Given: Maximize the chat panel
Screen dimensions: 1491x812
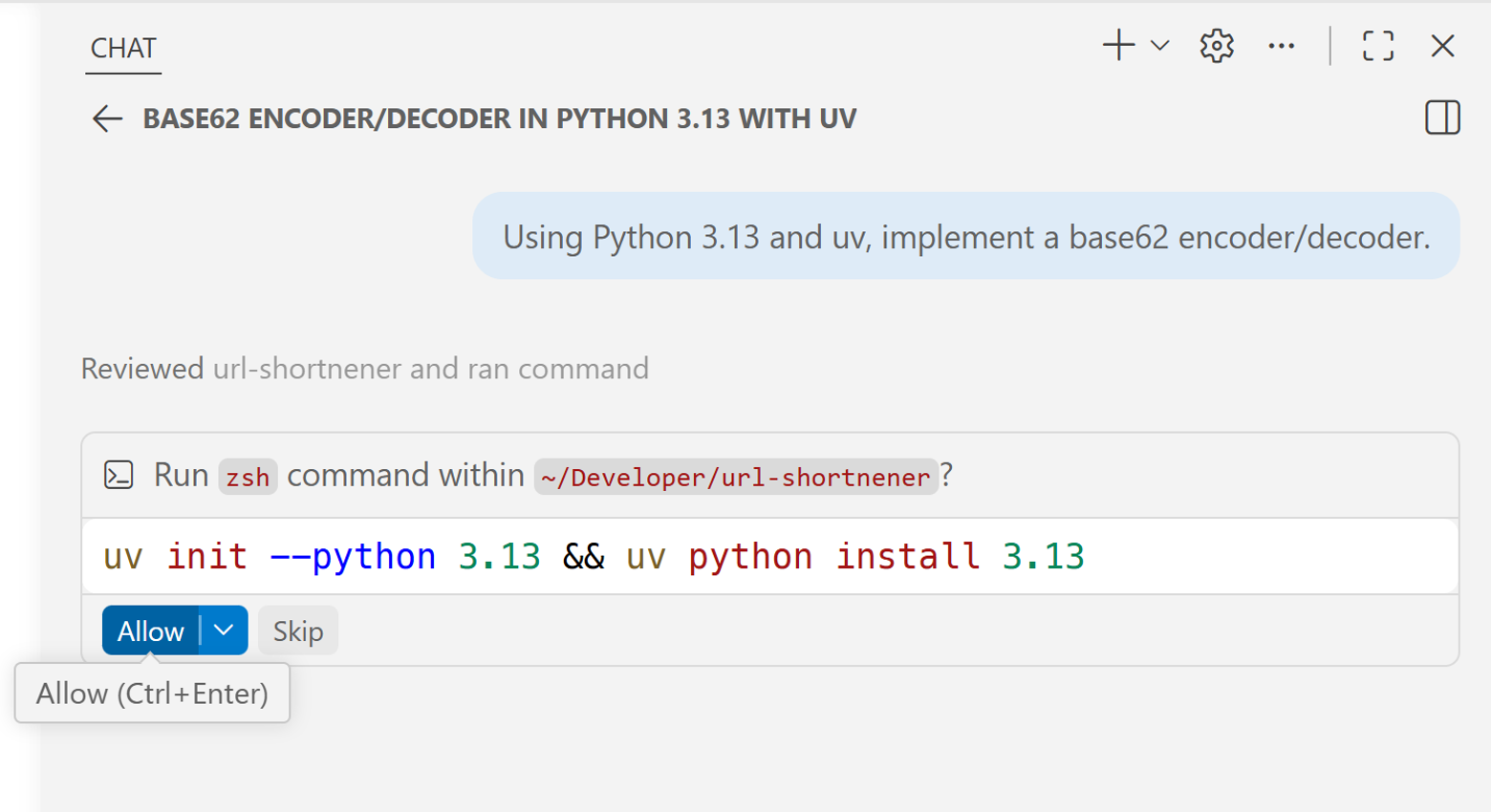Looking at the screenshot, I should 1376,45.
